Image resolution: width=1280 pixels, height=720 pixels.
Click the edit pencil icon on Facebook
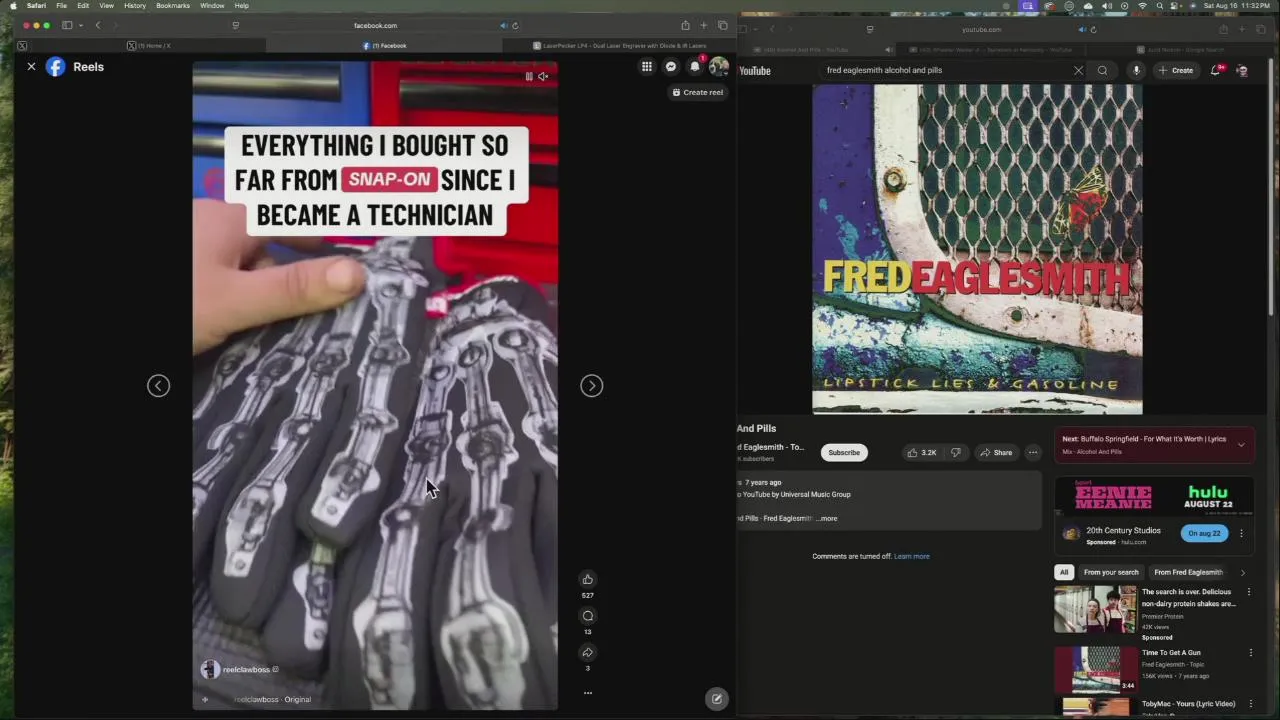tap(717, 699)
